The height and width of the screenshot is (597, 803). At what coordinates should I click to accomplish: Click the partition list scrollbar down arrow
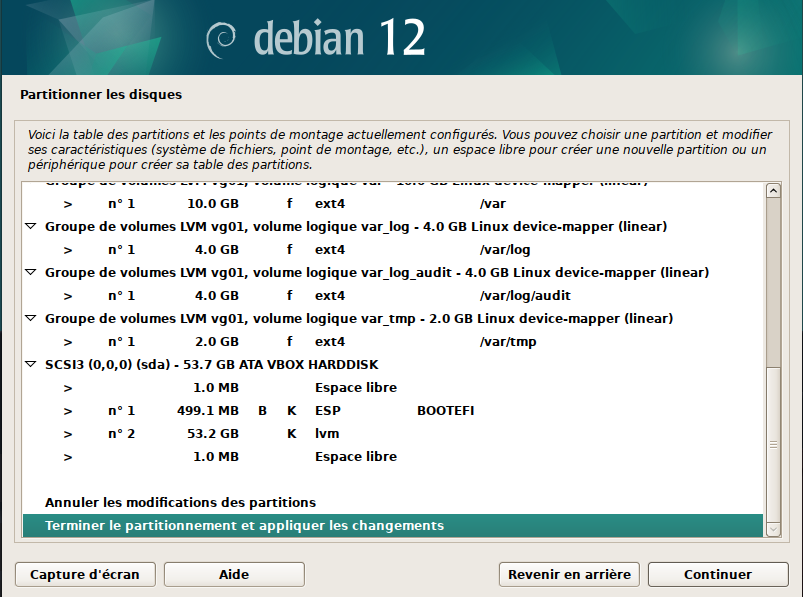click(x=773, y=529)
